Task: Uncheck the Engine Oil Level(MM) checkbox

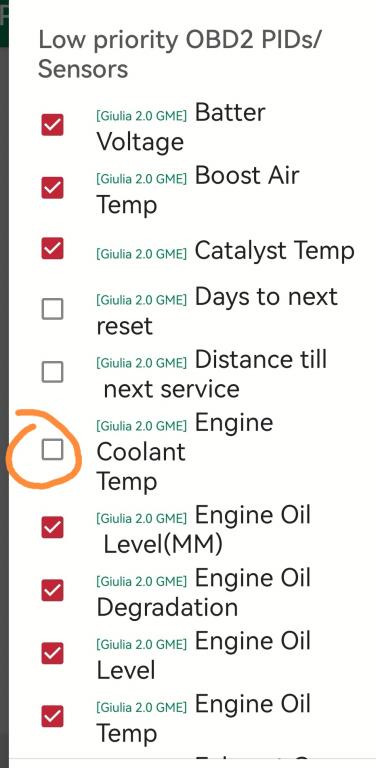Action: coord(52,528)
